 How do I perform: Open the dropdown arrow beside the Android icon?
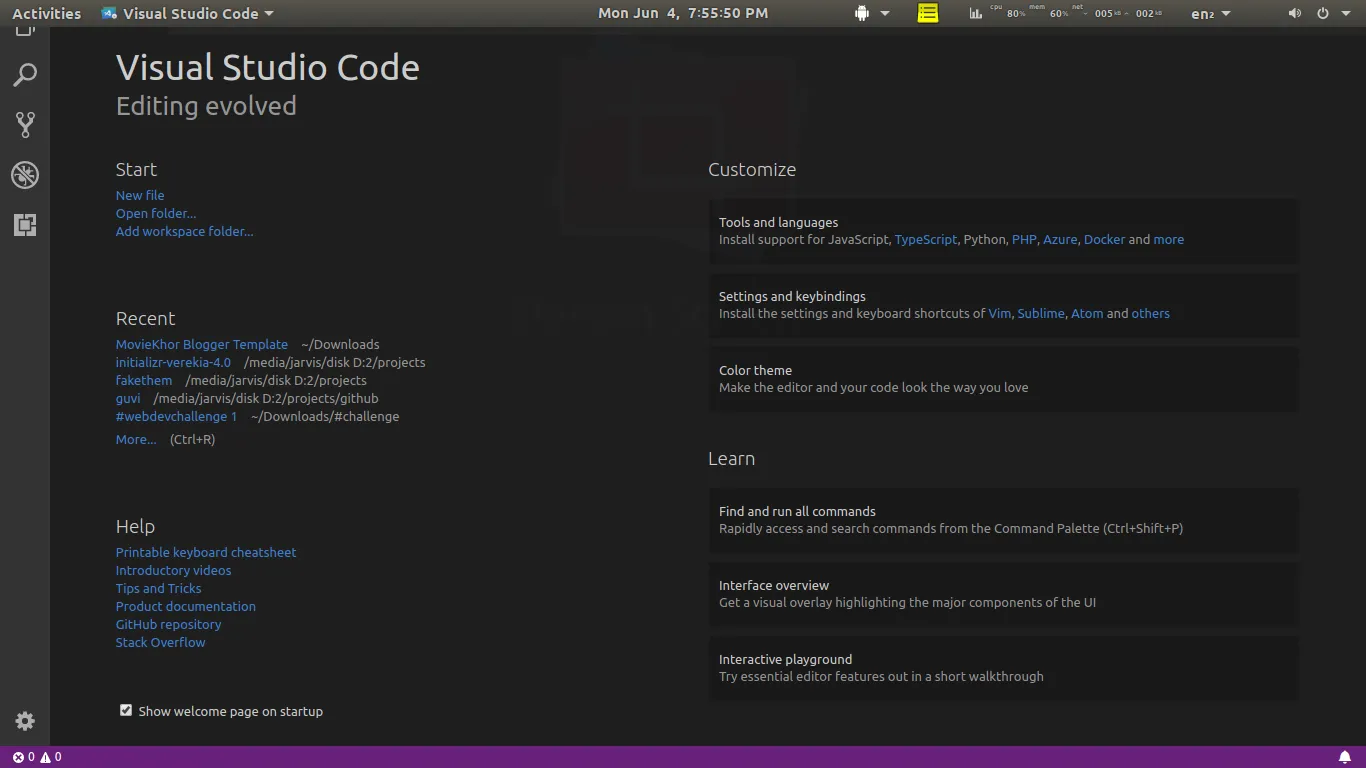point(884,13)
